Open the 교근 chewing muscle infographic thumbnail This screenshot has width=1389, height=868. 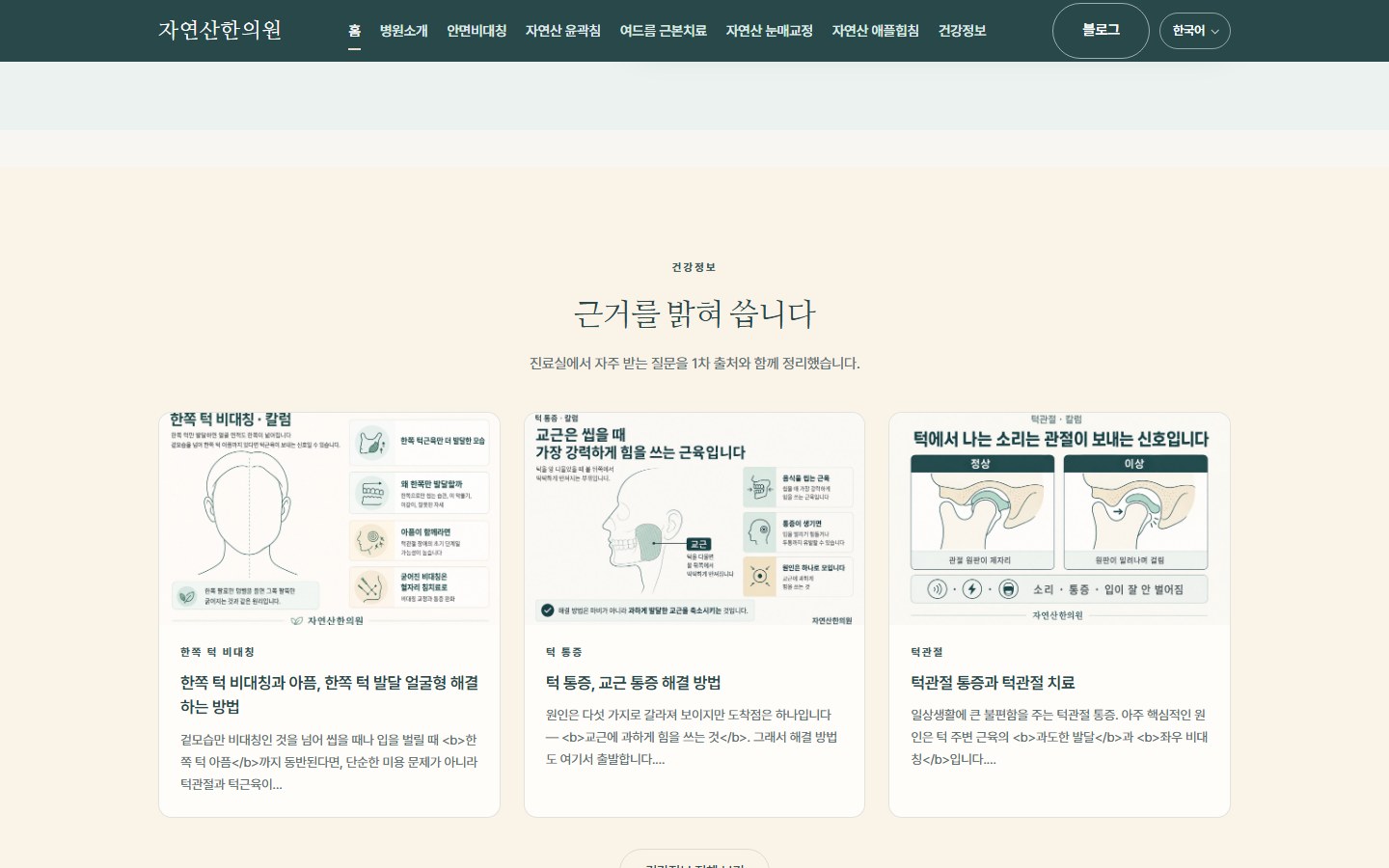click(x=694, y=519)
